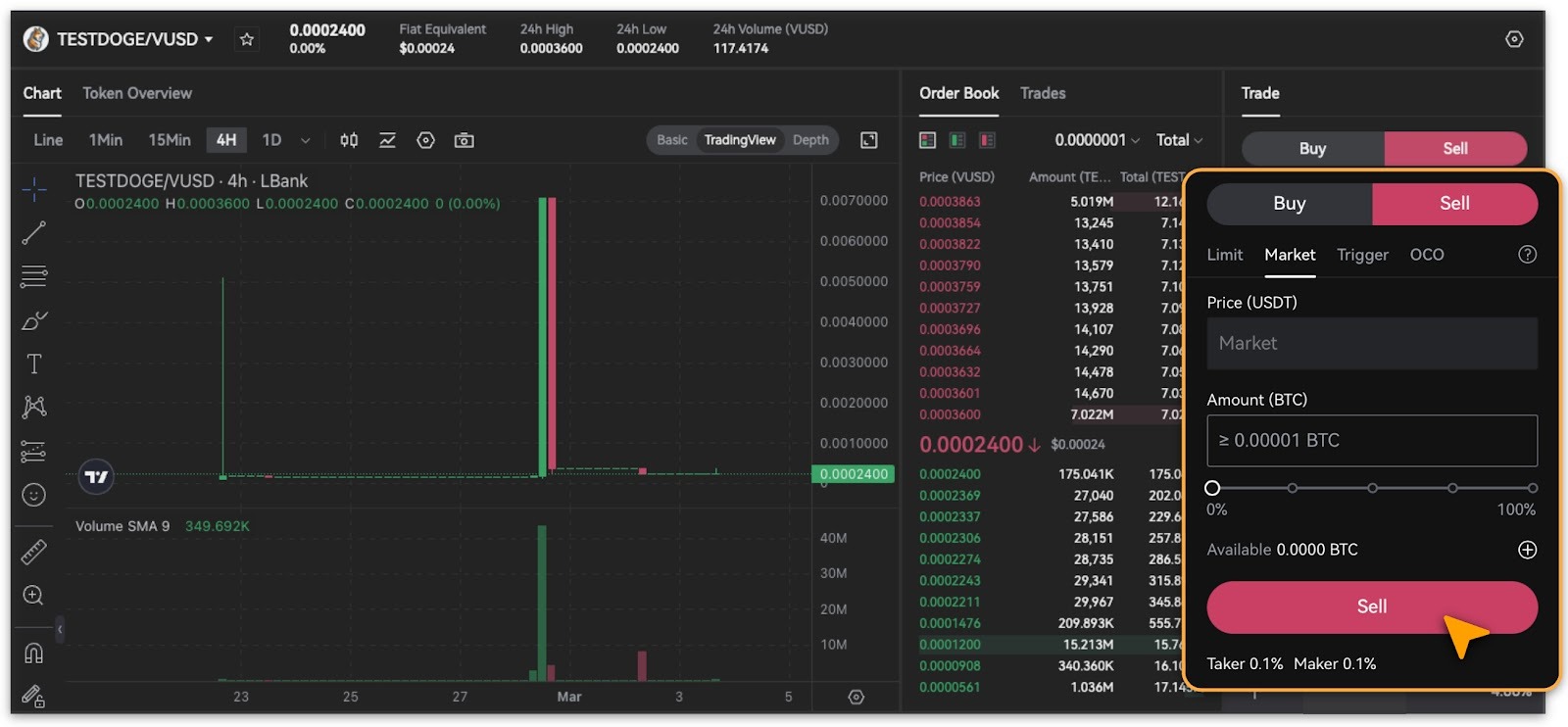Screen dimensions: 1568x727
Task: Select the Limit order type tab
Action: pos(1224,255)
